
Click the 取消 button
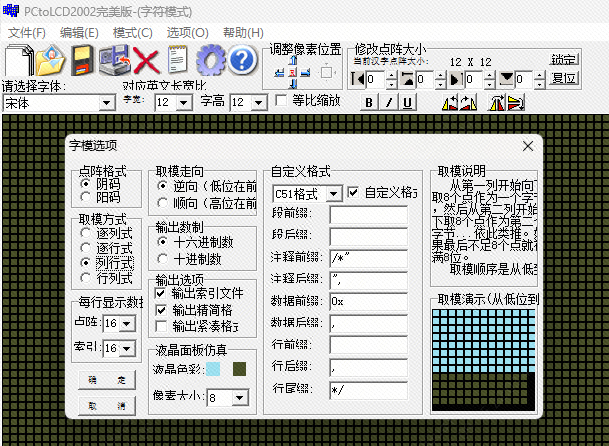point(107,406)
